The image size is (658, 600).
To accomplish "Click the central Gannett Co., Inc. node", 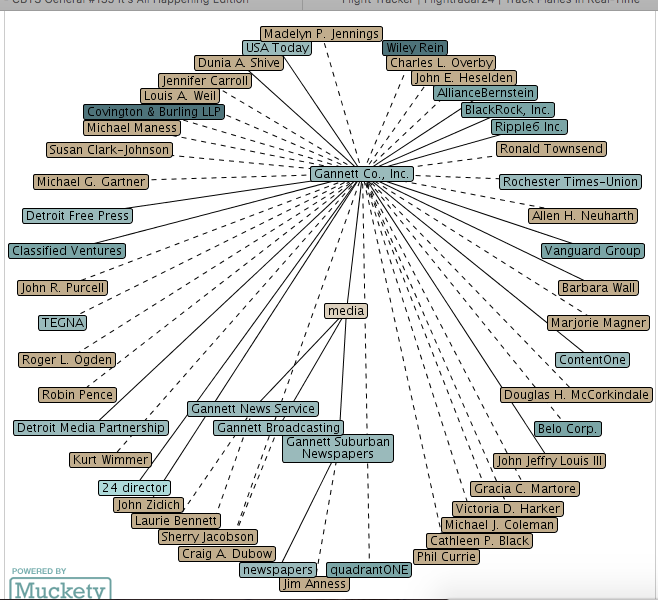I will coord(361,174).
